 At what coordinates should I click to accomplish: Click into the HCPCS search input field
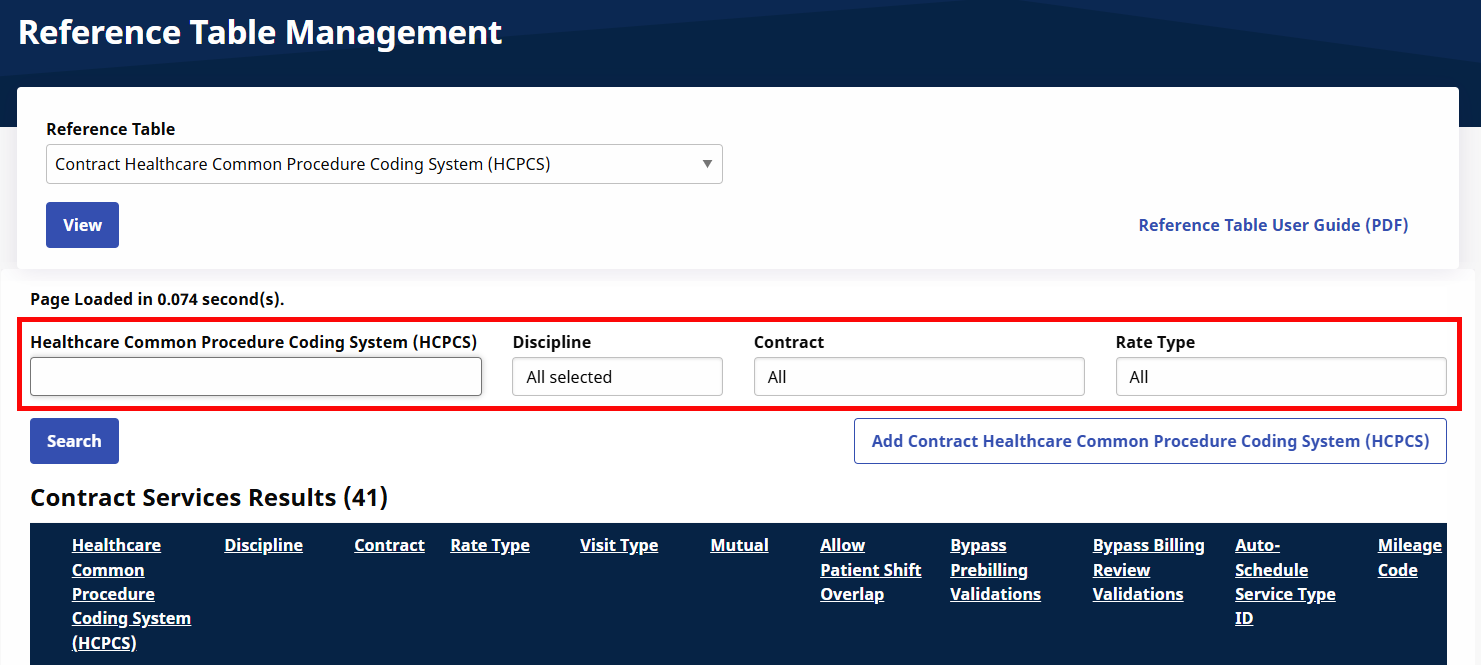pos(256,376)
